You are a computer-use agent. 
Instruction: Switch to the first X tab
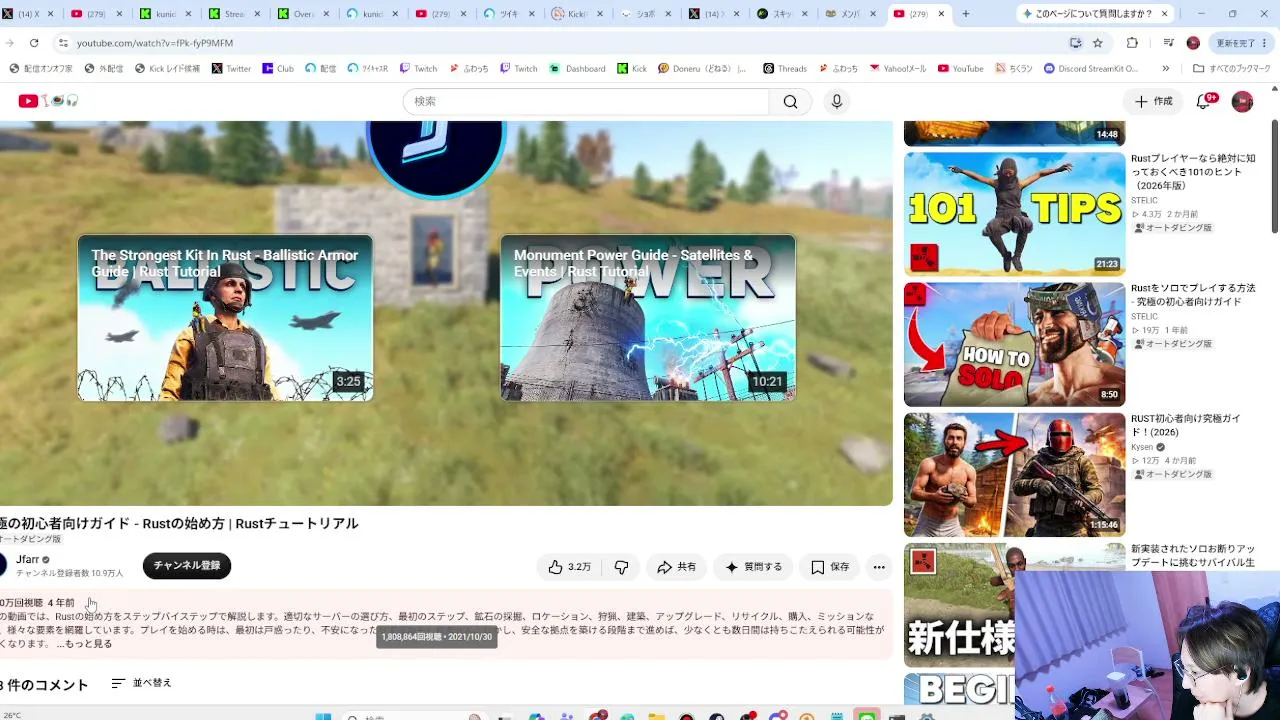click(x=30, y=14)
